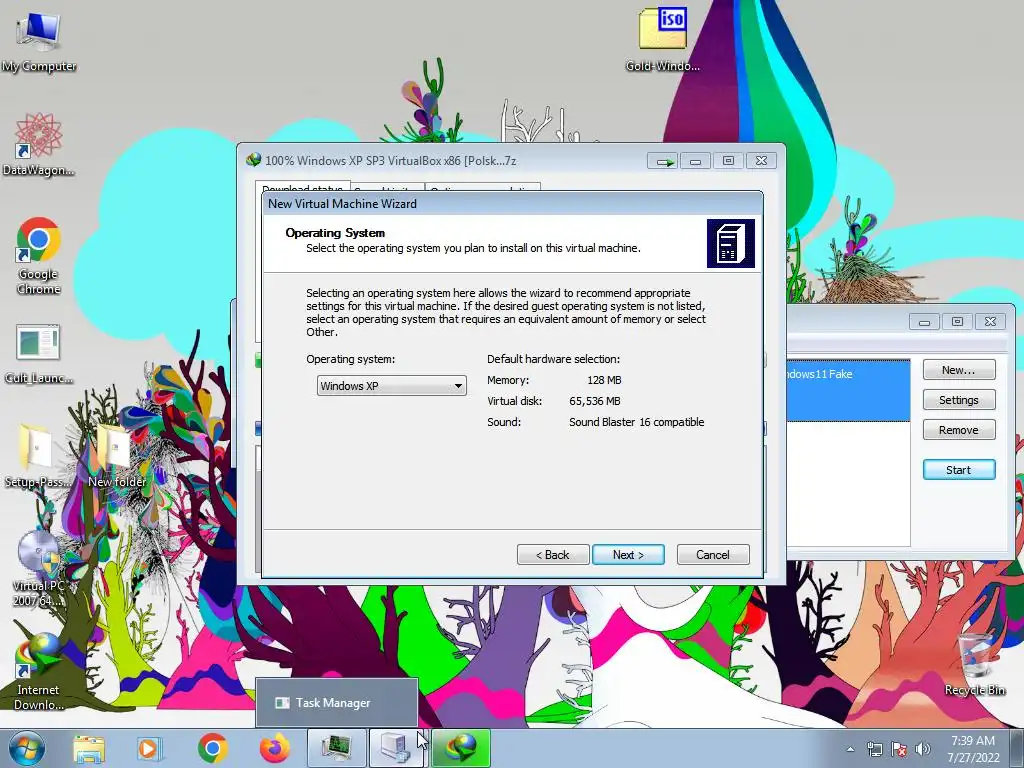Open the My Computer desktop icon

click(x=39, y=40)
